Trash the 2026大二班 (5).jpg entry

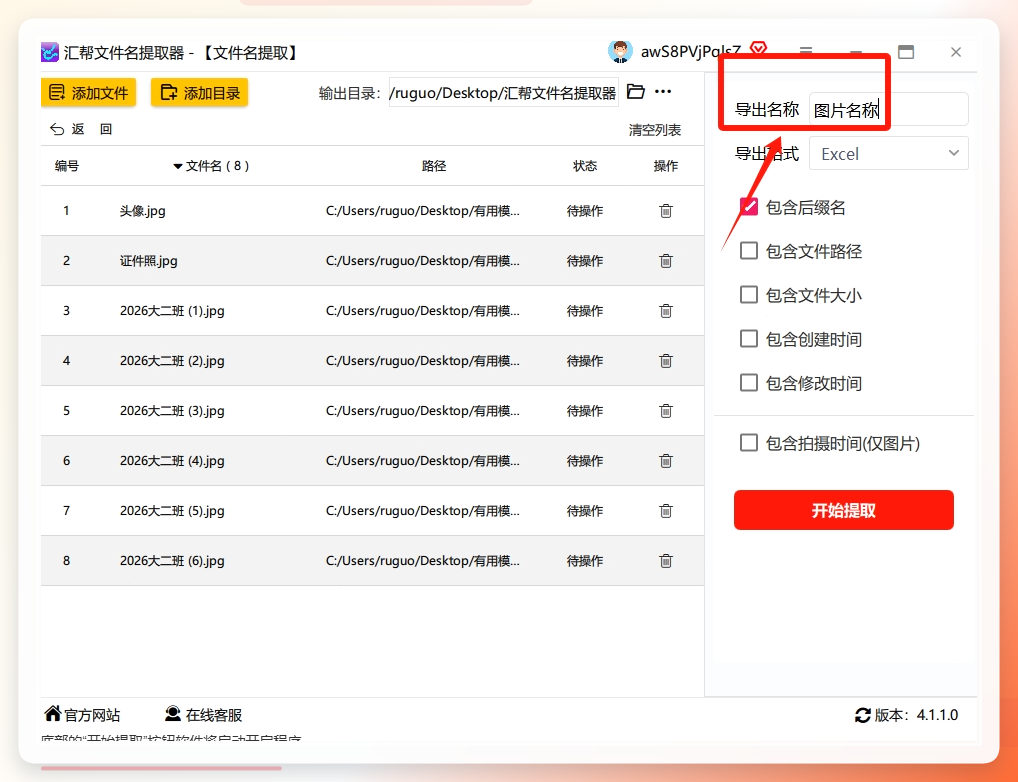point(665,511)
